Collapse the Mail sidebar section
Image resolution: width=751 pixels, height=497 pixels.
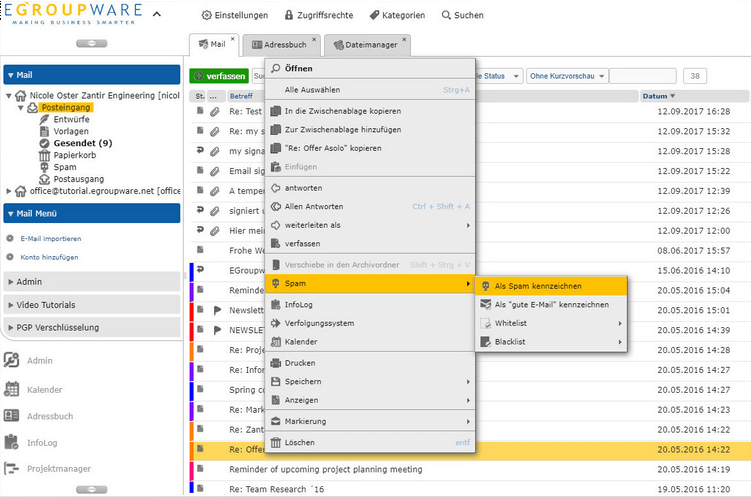click(x=92, y=75)
